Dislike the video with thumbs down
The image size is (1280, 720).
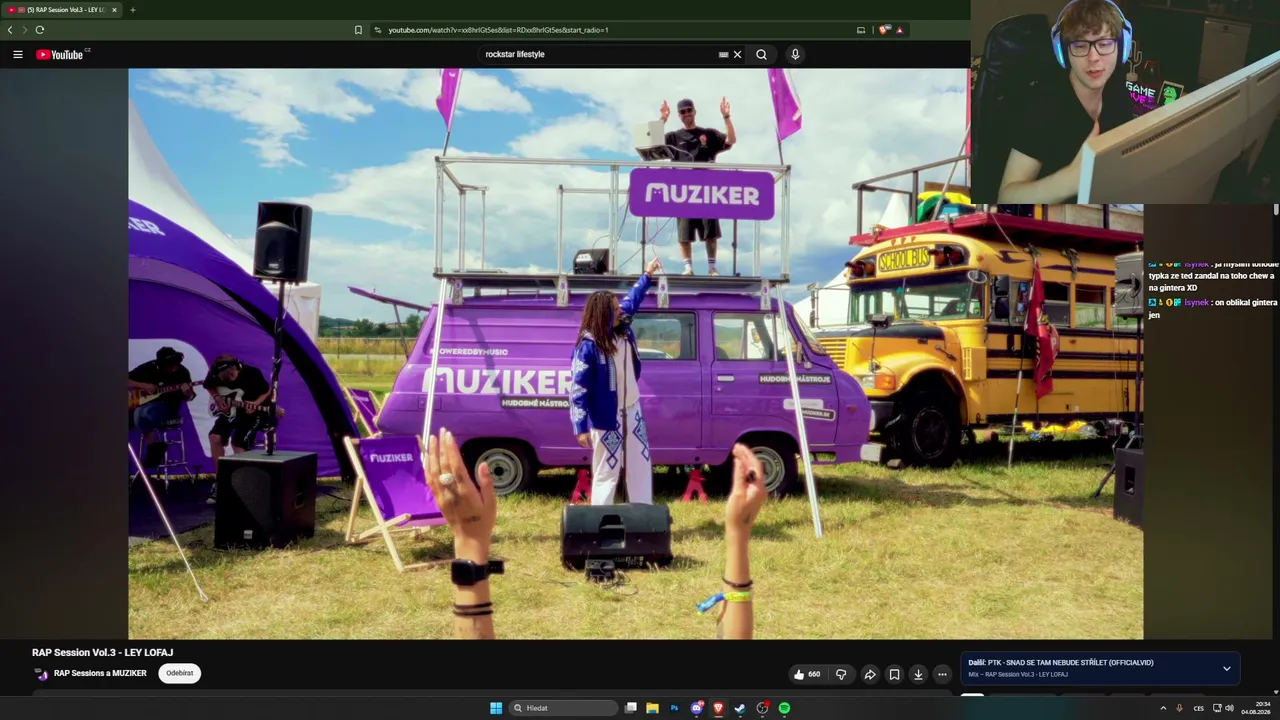[x=841, y=674]
